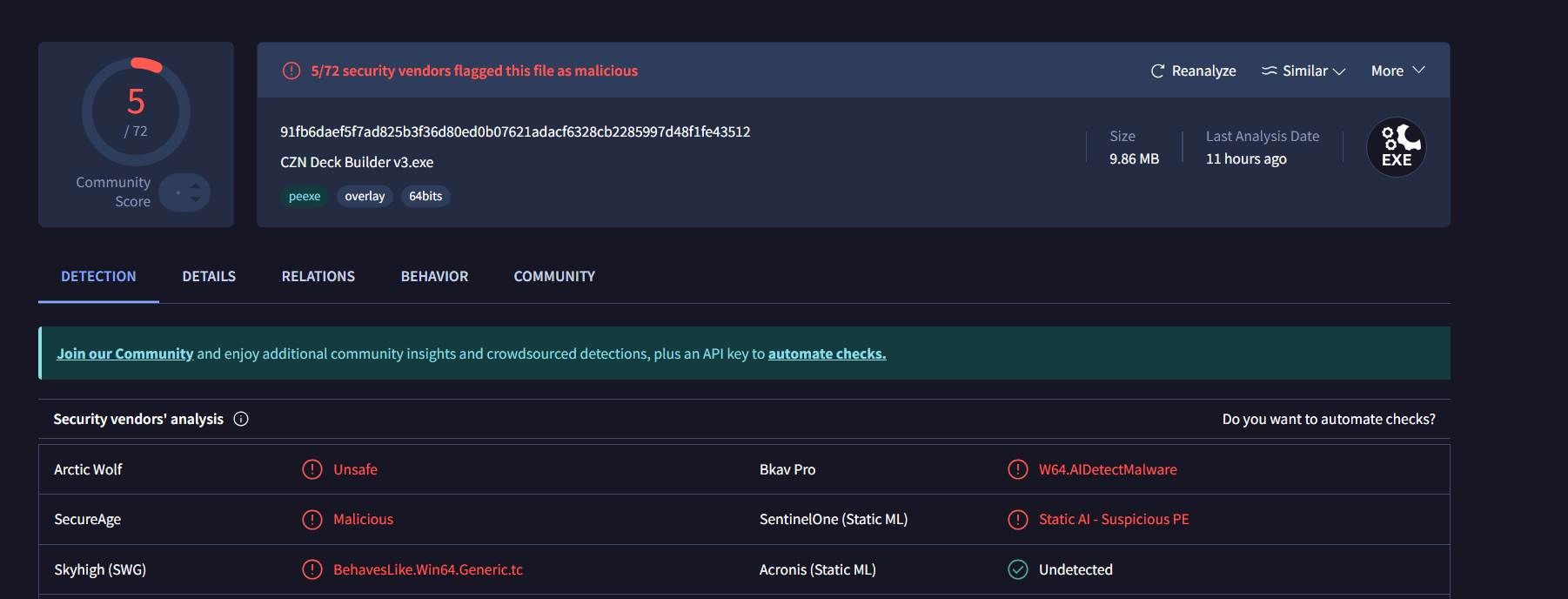1568x599 pixels.
Task: Vote up on the community score arrow
Action: tap(196, 185)
